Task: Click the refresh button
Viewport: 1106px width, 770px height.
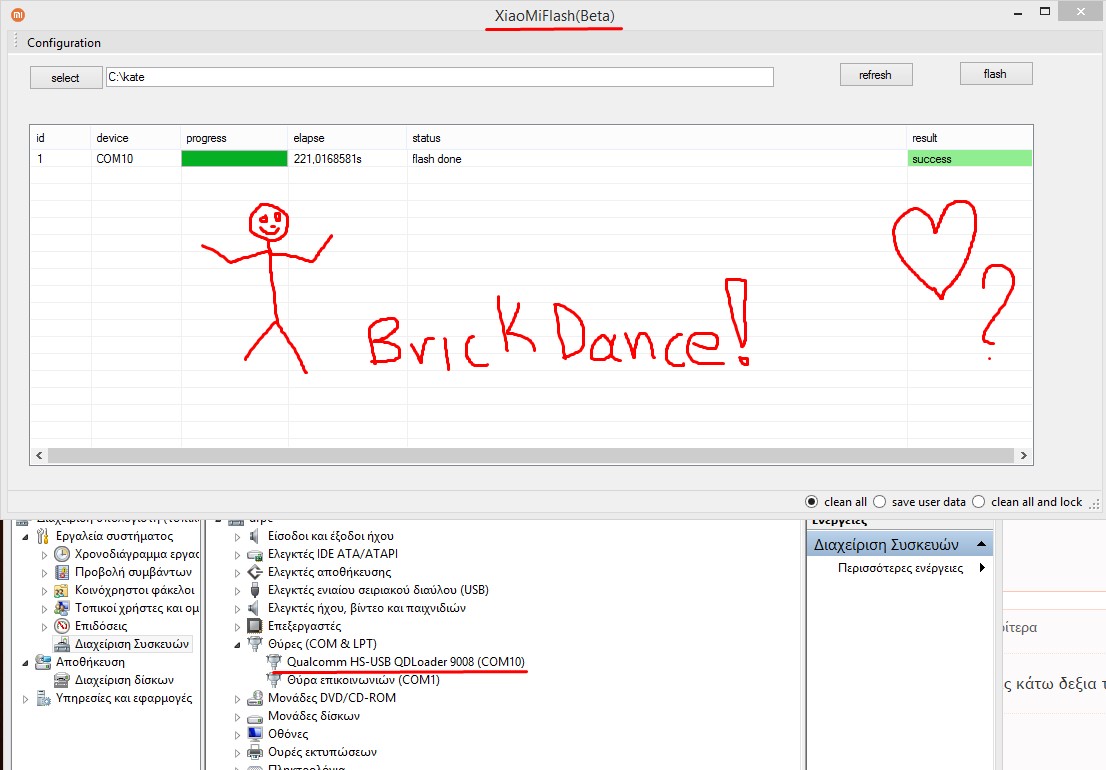Action: (x=875, y=75)
